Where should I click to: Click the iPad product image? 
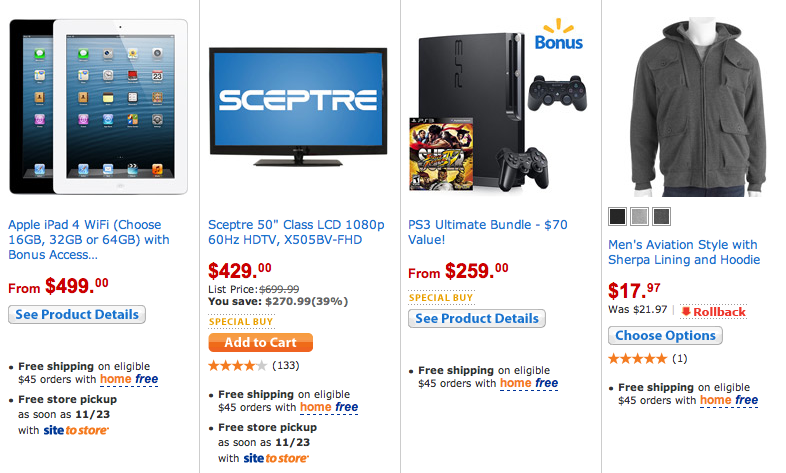pyautogui.click(x=99, y=107)
